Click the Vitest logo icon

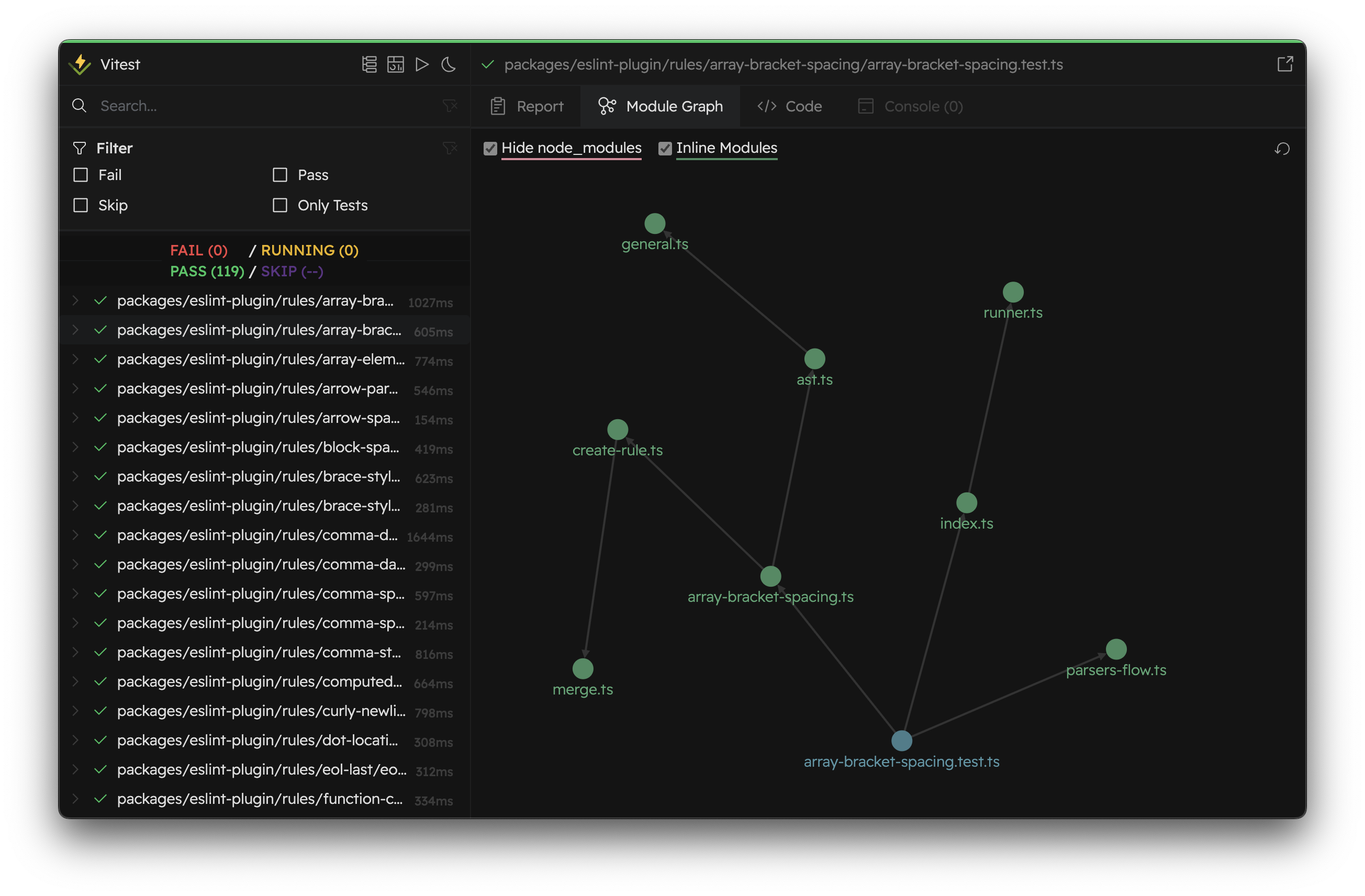pos(80,64)
